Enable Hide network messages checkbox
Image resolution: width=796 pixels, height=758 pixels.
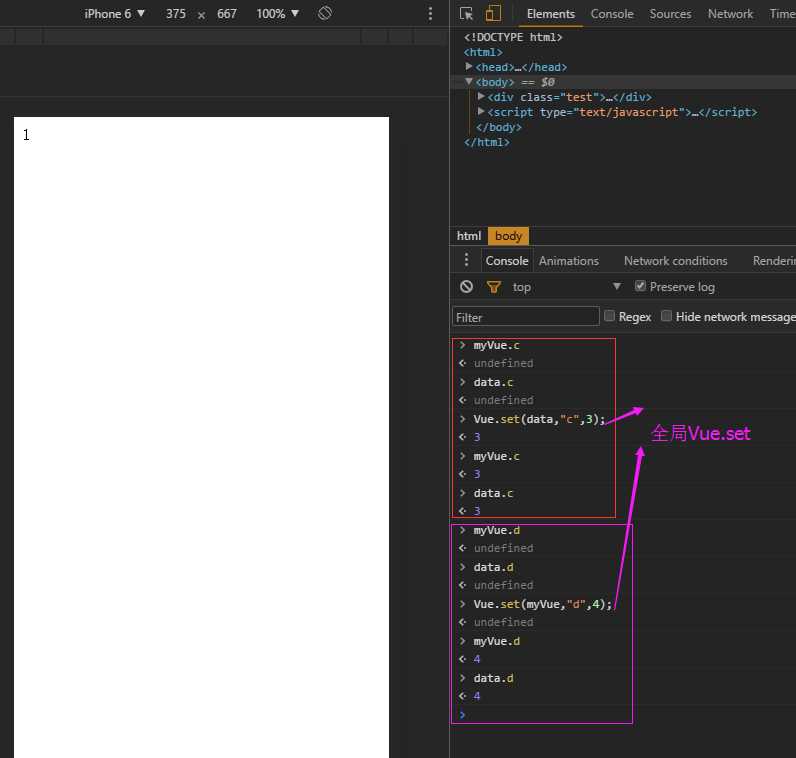[666, 316]
